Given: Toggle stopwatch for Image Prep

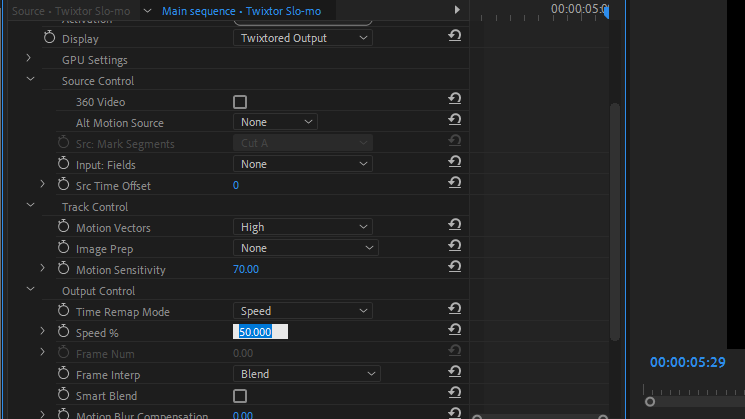Looking at the screenshot, I should tap(64, 248).
